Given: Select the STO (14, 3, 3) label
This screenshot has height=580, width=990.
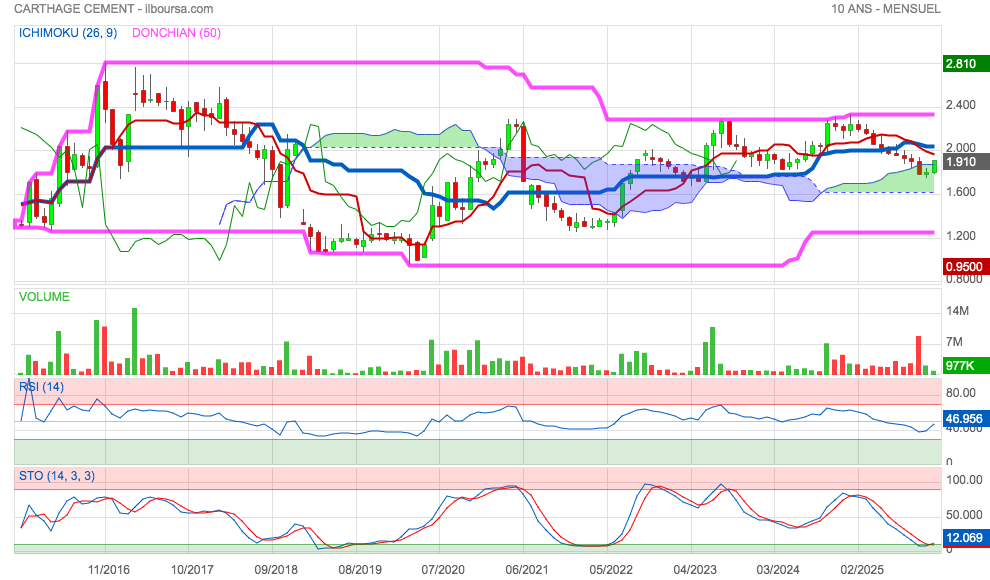Looking at the screenshot, I should 57,475.
